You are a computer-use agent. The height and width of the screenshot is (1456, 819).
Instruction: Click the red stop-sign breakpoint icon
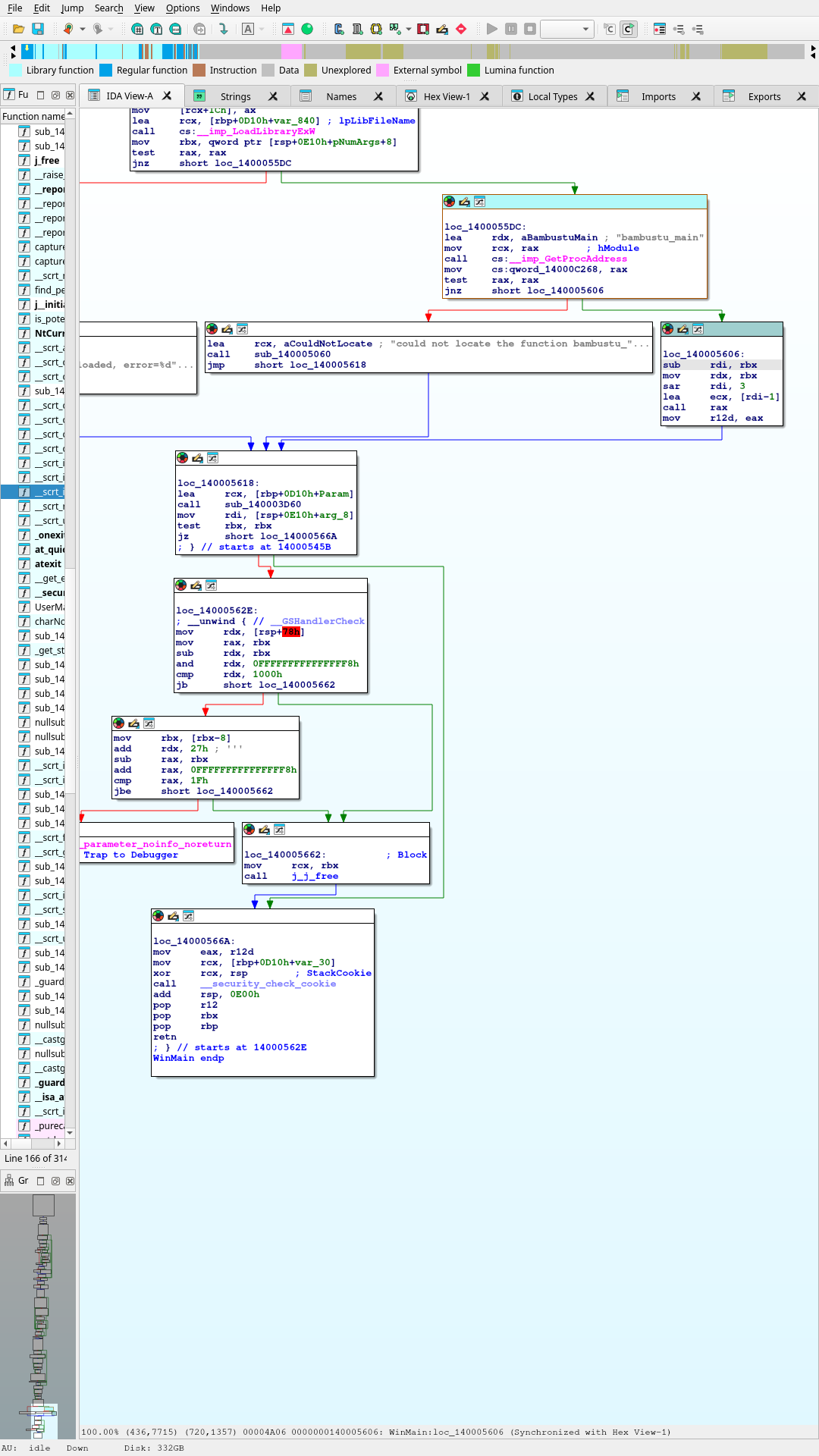coord(461,29)
